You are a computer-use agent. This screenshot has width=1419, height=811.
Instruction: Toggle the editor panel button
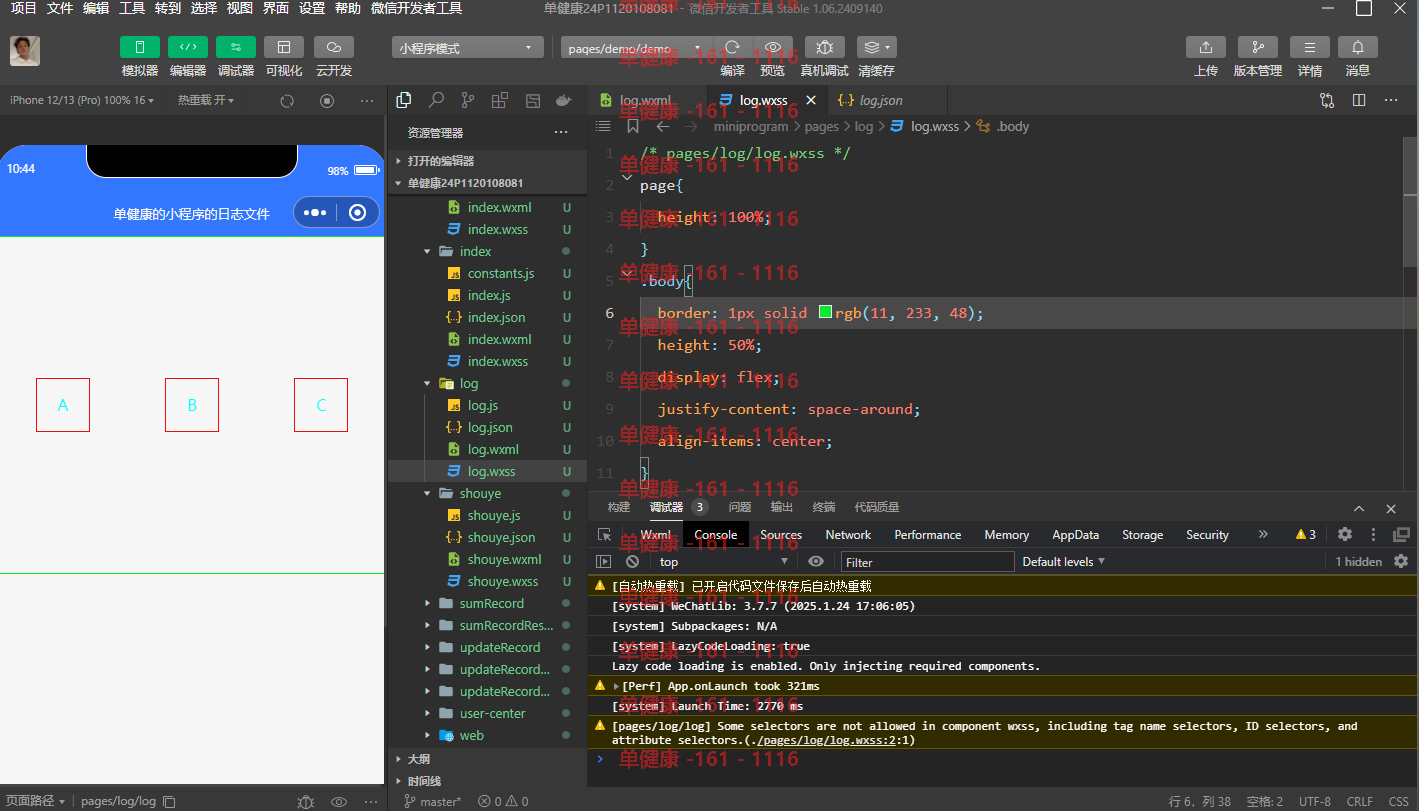[x=188, y=47]
